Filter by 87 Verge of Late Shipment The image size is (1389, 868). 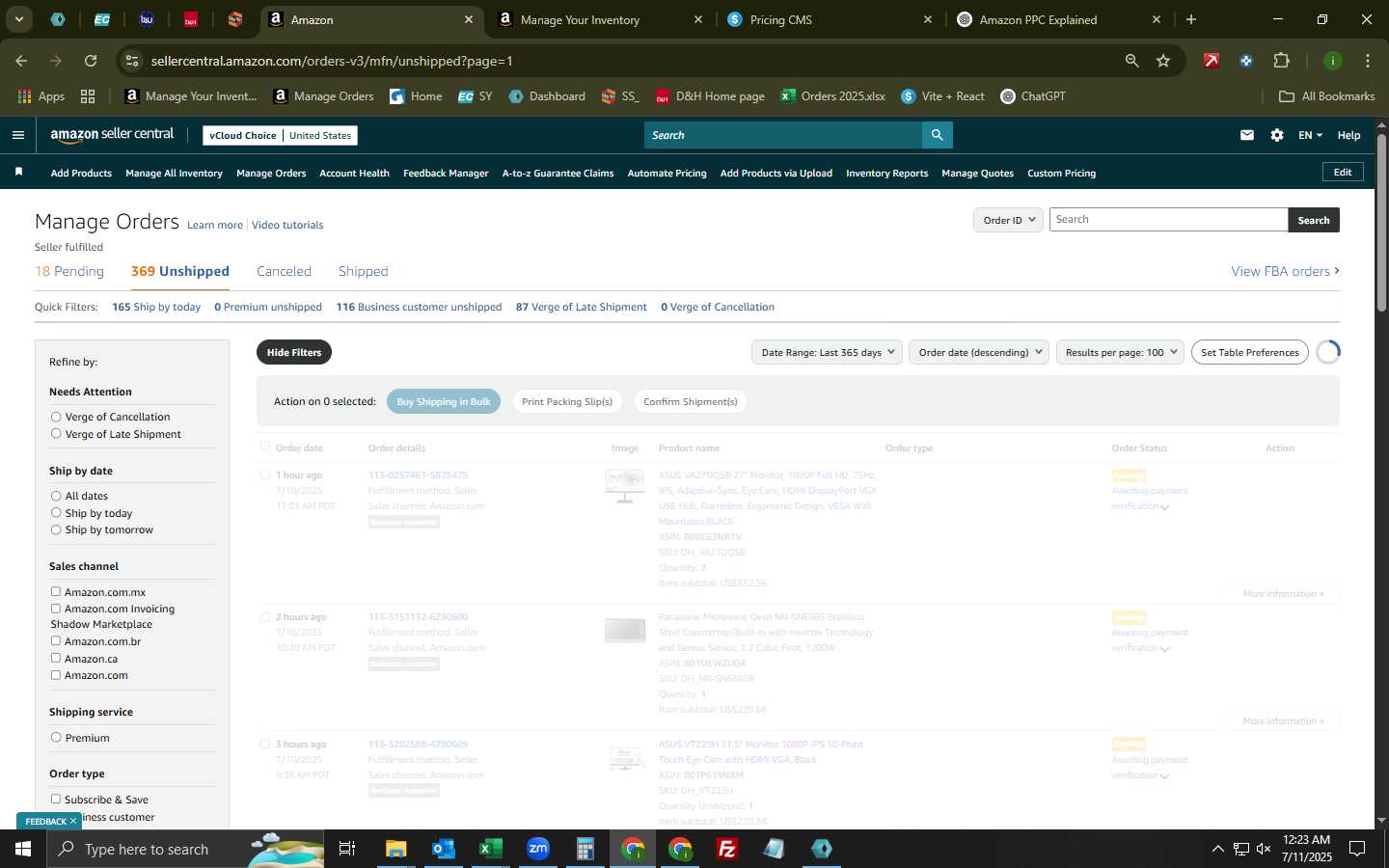click(581, 307)
